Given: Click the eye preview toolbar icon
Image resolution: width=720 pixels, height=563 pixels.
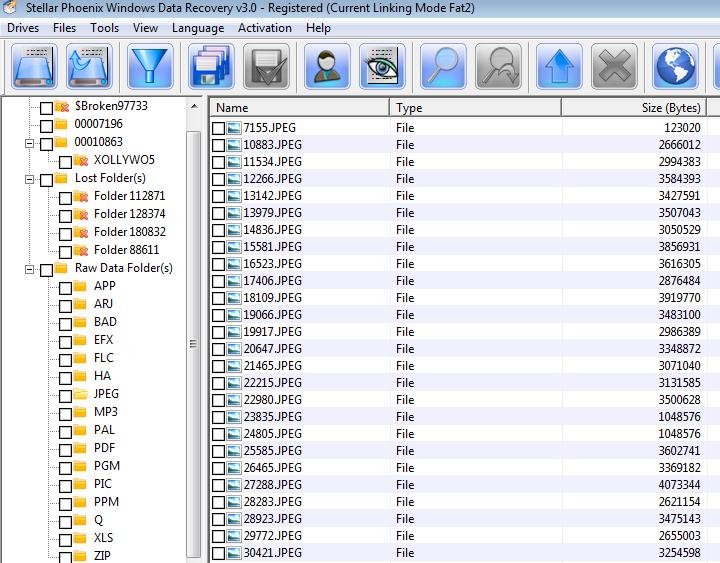Looking at the screenshot, I should (382, 66).
